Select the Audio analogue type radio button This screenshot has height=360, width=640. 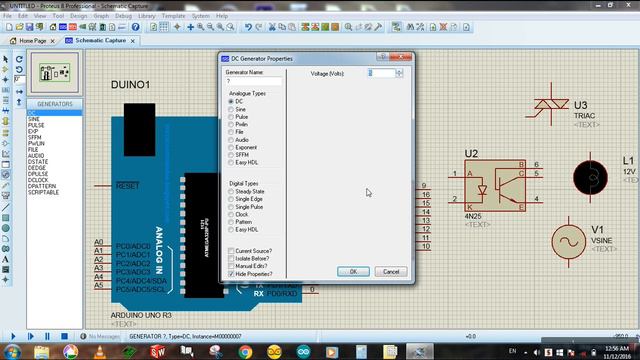click(x=231, y=140)
